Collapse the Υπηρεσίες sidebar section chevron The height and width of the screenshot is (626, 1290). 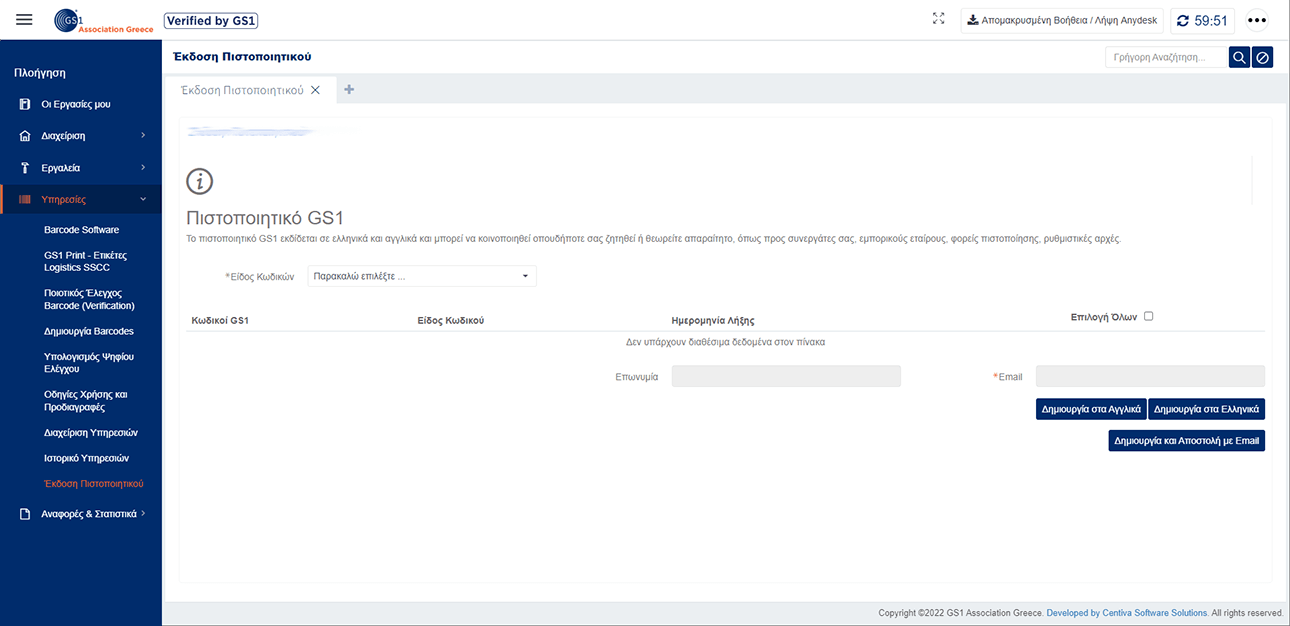(143, 199)
